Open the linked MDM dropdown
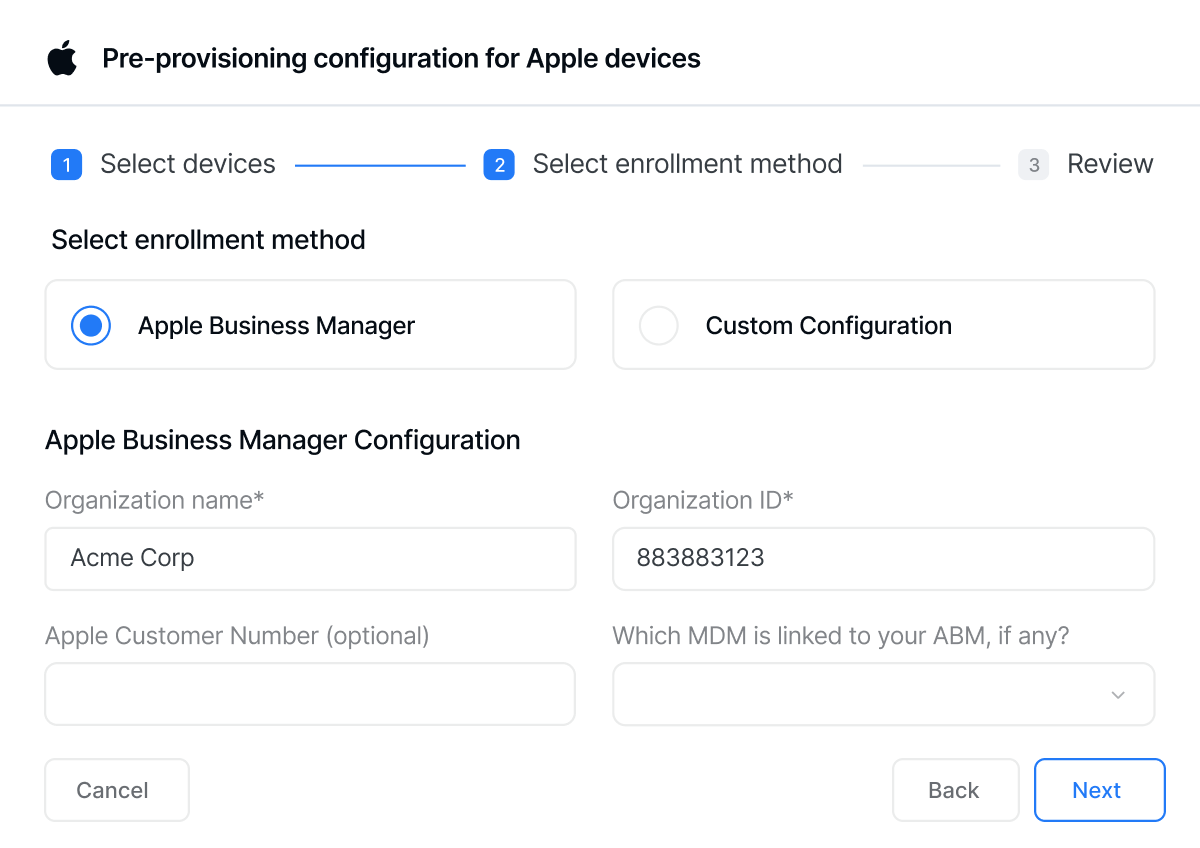Image resolution: width=1200 pixels, height=848 pixels. pyautogui.click(x=883, y=694)
